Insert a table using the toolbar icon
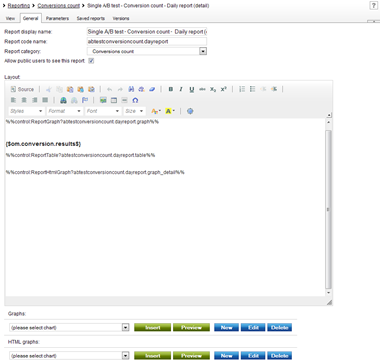Screen dimensions: 380x362 [114, 100]
